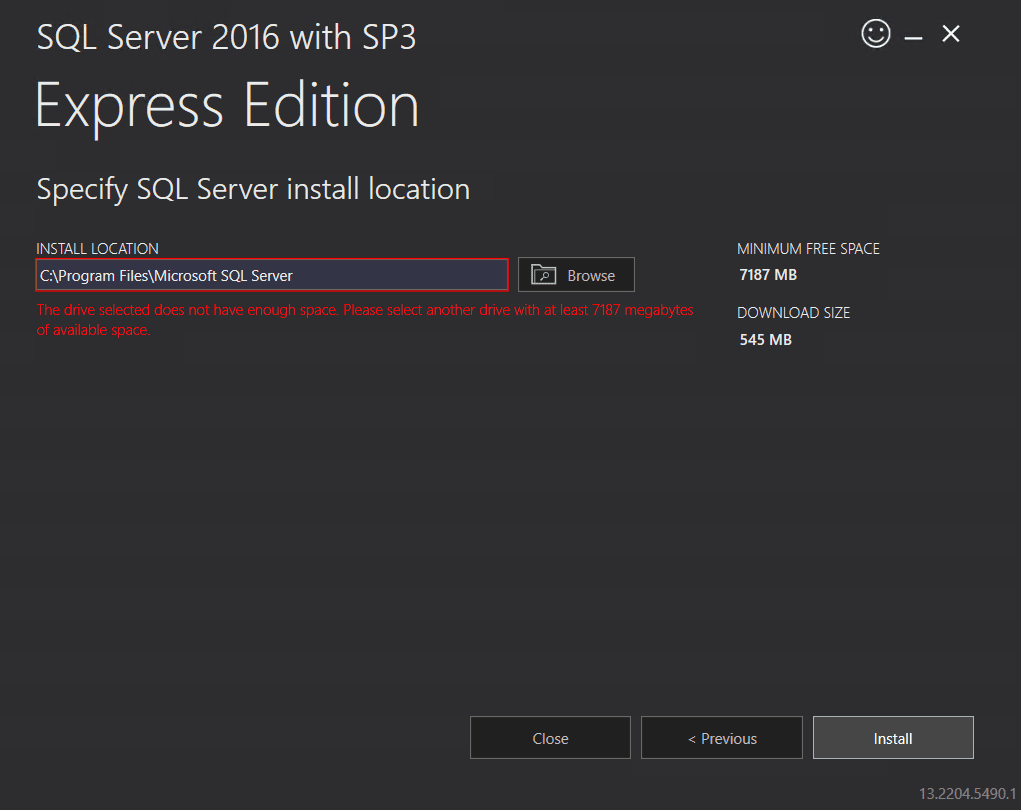This screenshot has height=810, width=1021.
Task: Click inside the install location text field
Action: pos(270,275)
